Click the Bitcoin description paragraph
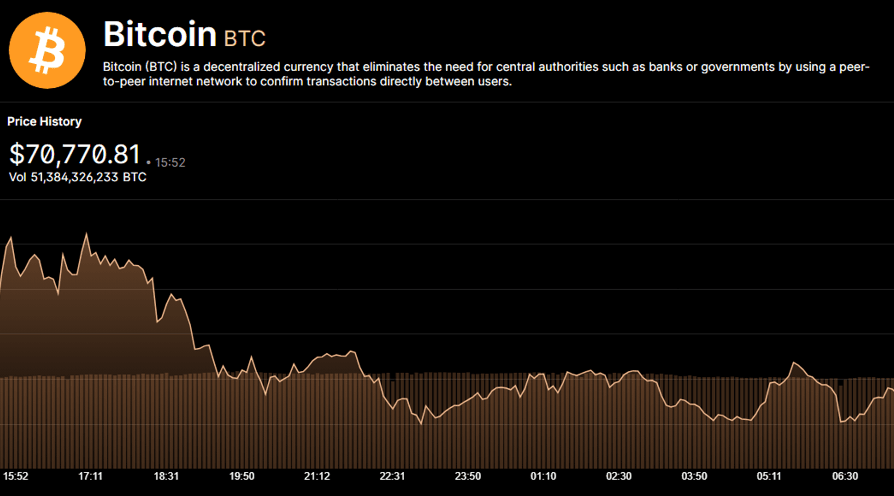Image resolution: width=894 pixels, height=496 pixels. coord(486,74)
